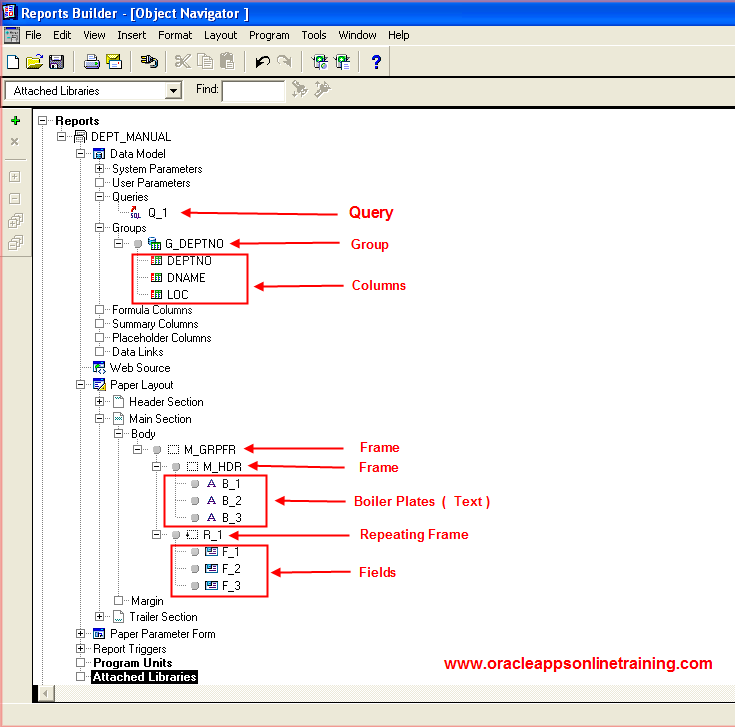Open the Program menu
735x727 pixels.
pyautogui.click(x=269, y=35)
